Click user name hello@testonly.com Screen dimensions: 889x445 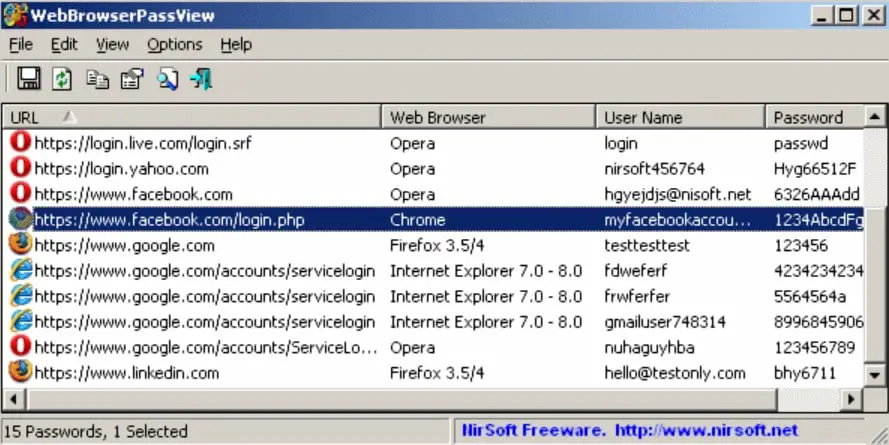pyautogui.click(x=675, y=372)
